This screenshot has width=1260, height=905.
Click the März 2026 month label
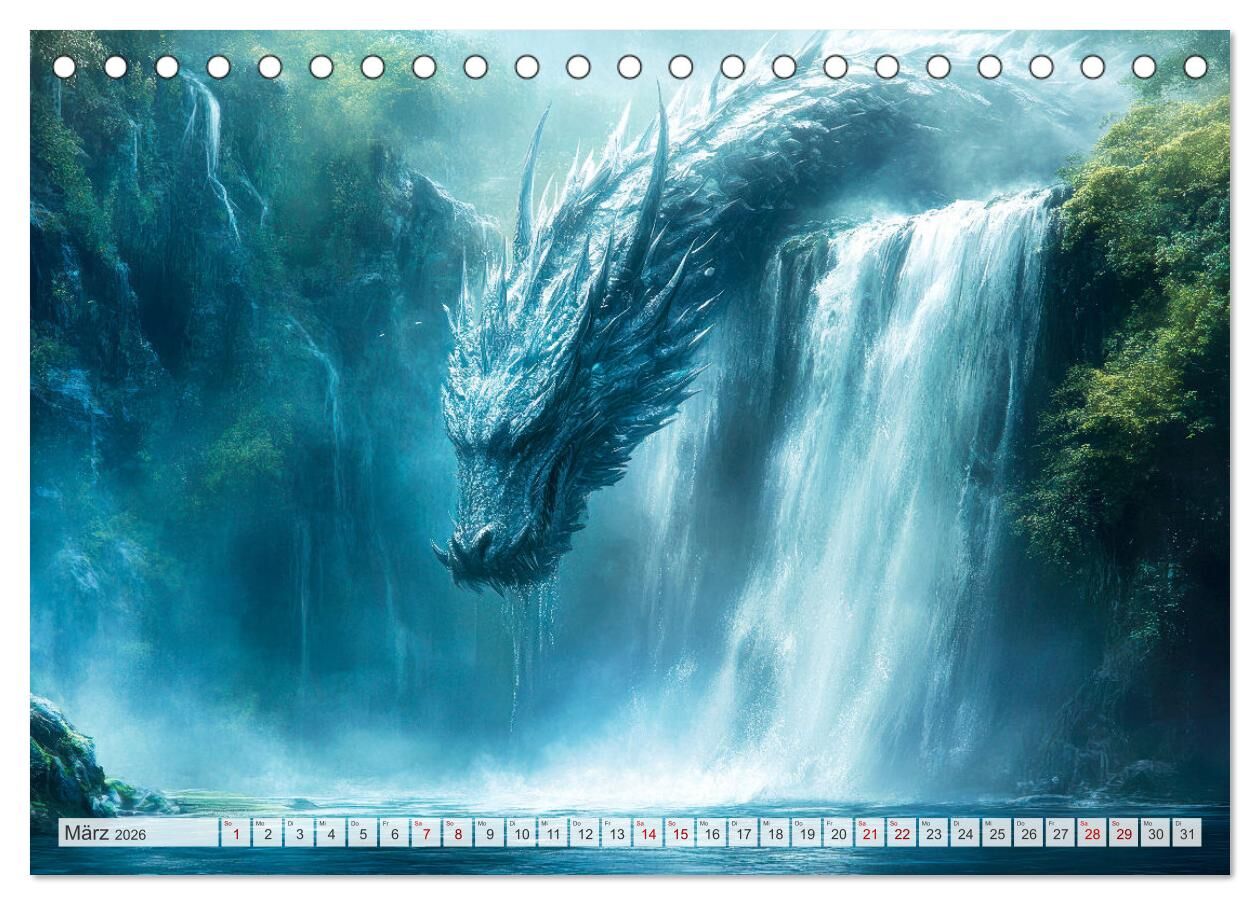105,834
